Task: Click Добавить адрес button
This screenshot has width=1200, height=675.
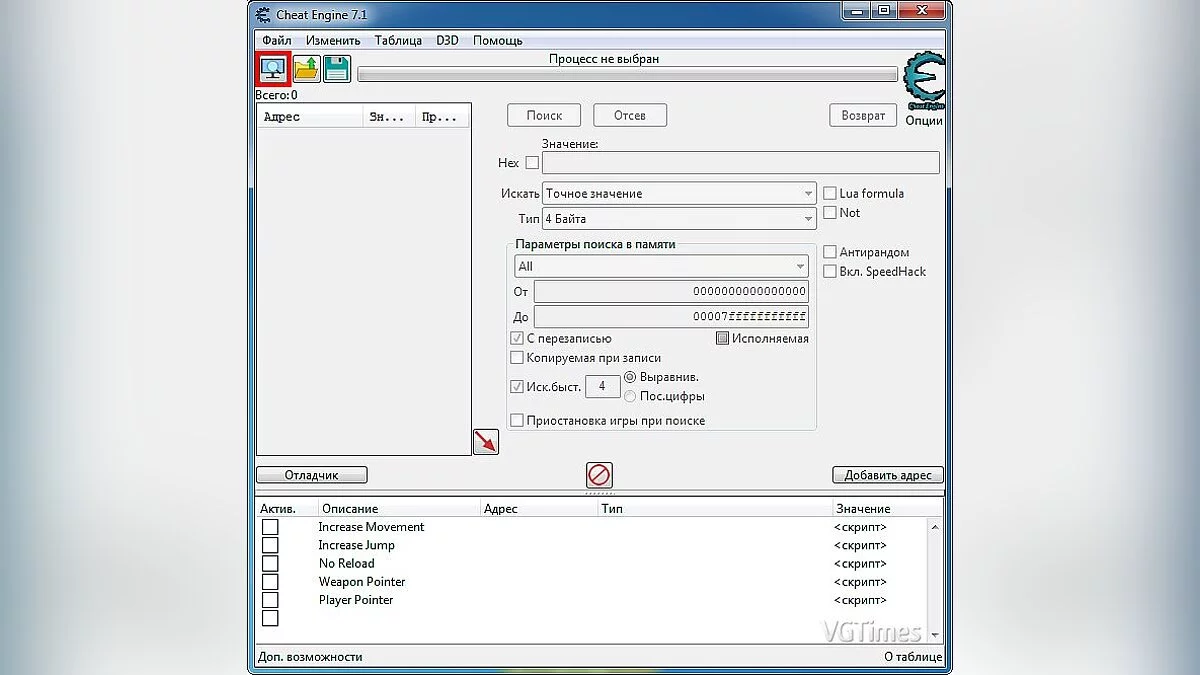Action: tap(888, 475)
